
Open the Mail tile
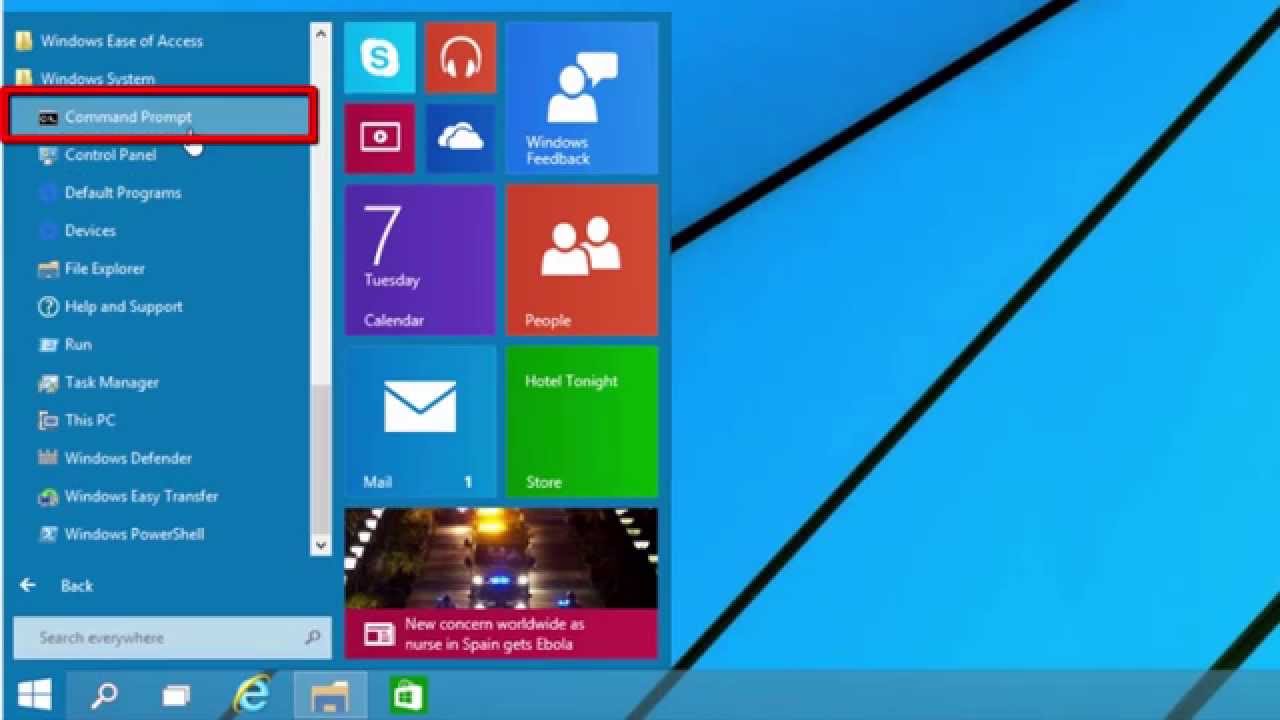(x=420, y=421)
